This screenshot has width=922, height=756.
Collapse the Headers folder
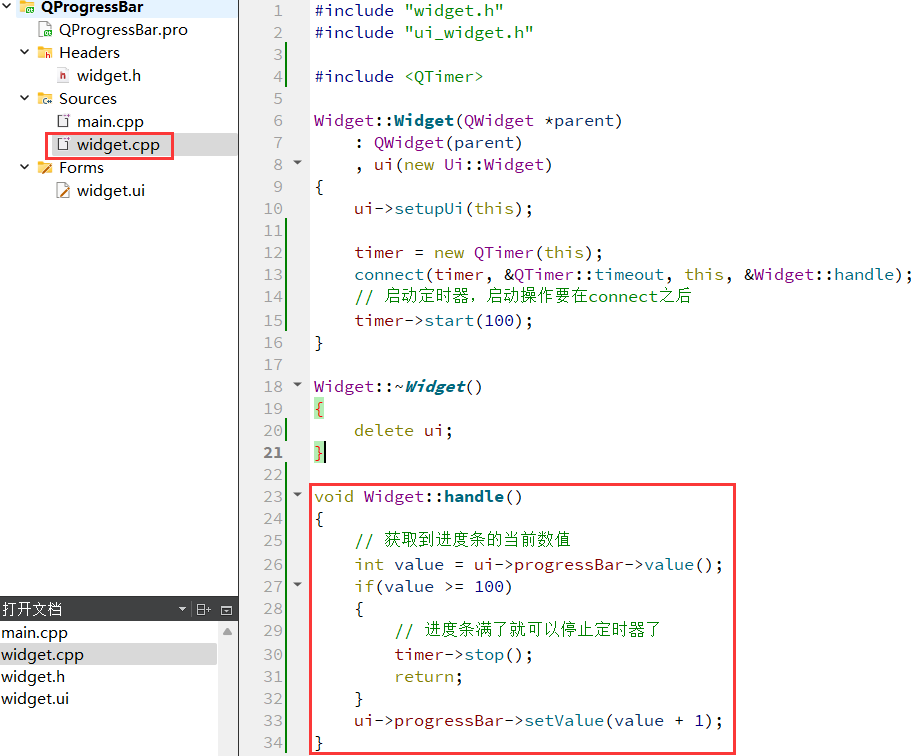[25, 52]
